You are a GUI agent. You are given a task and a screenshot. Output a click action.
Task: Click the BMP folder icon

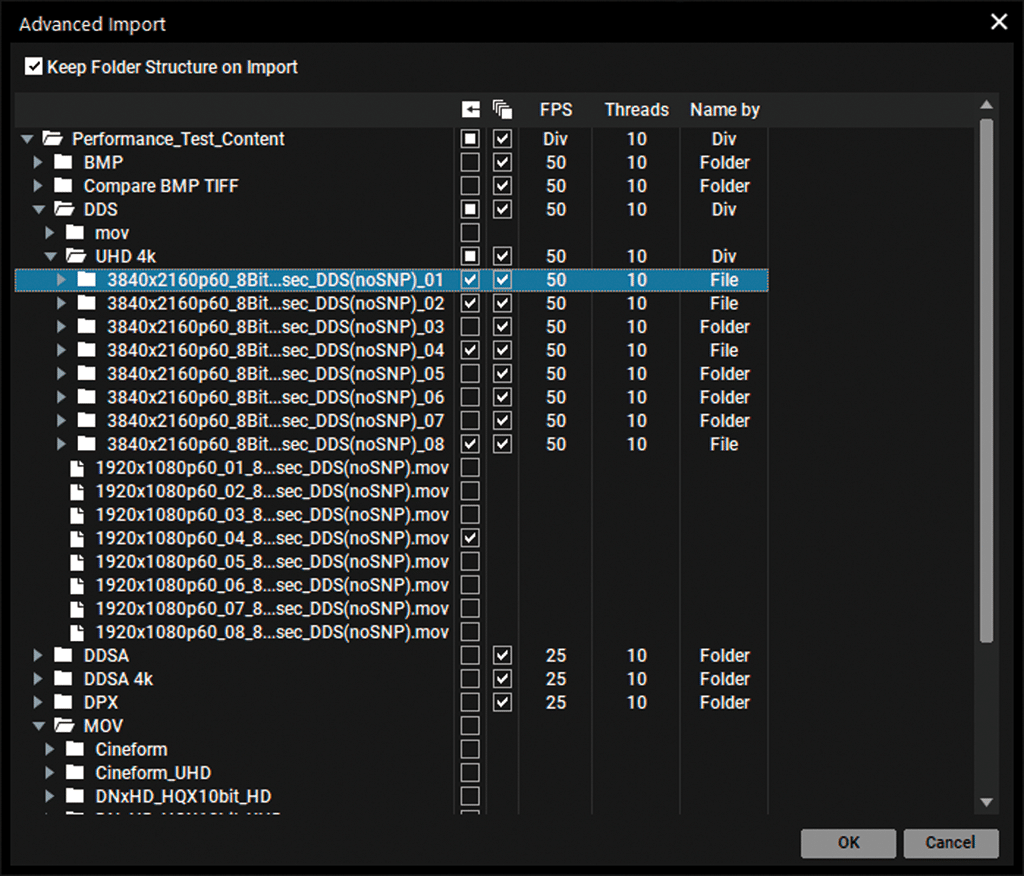point(64,162)
